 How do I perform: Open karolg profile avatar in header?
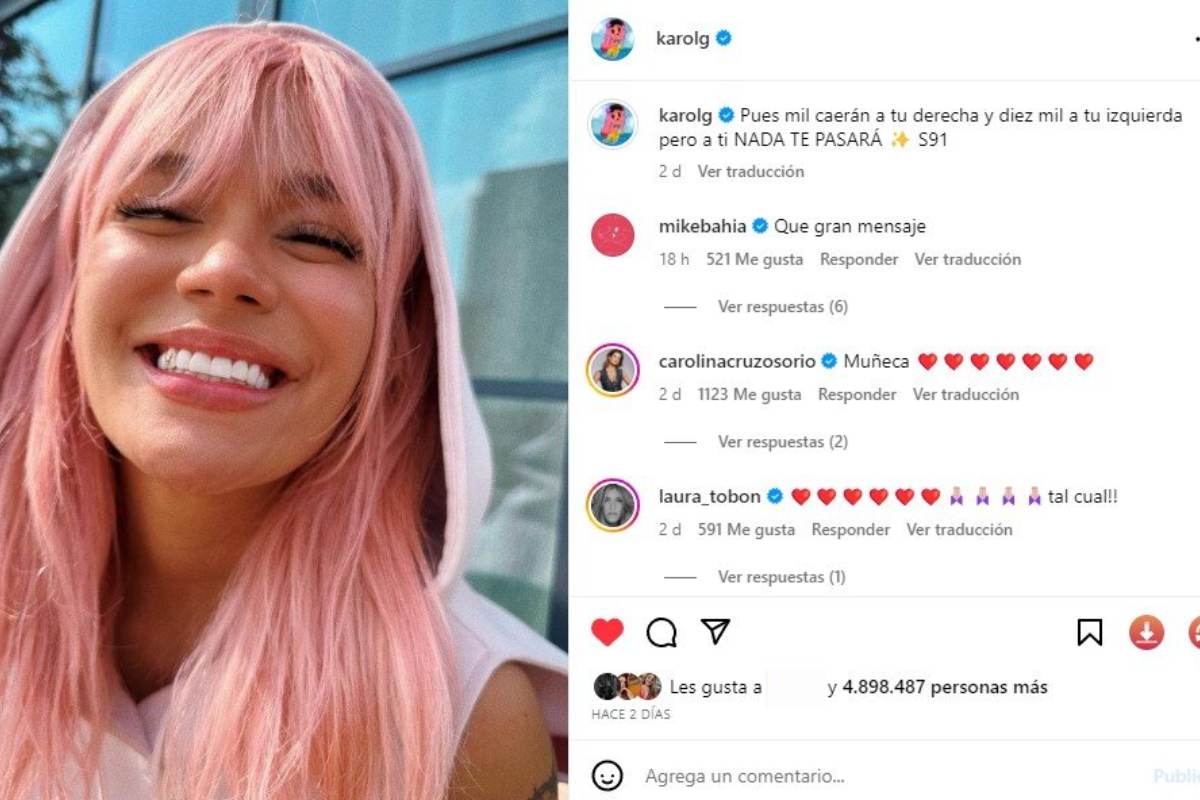click(x=612, y=39)
